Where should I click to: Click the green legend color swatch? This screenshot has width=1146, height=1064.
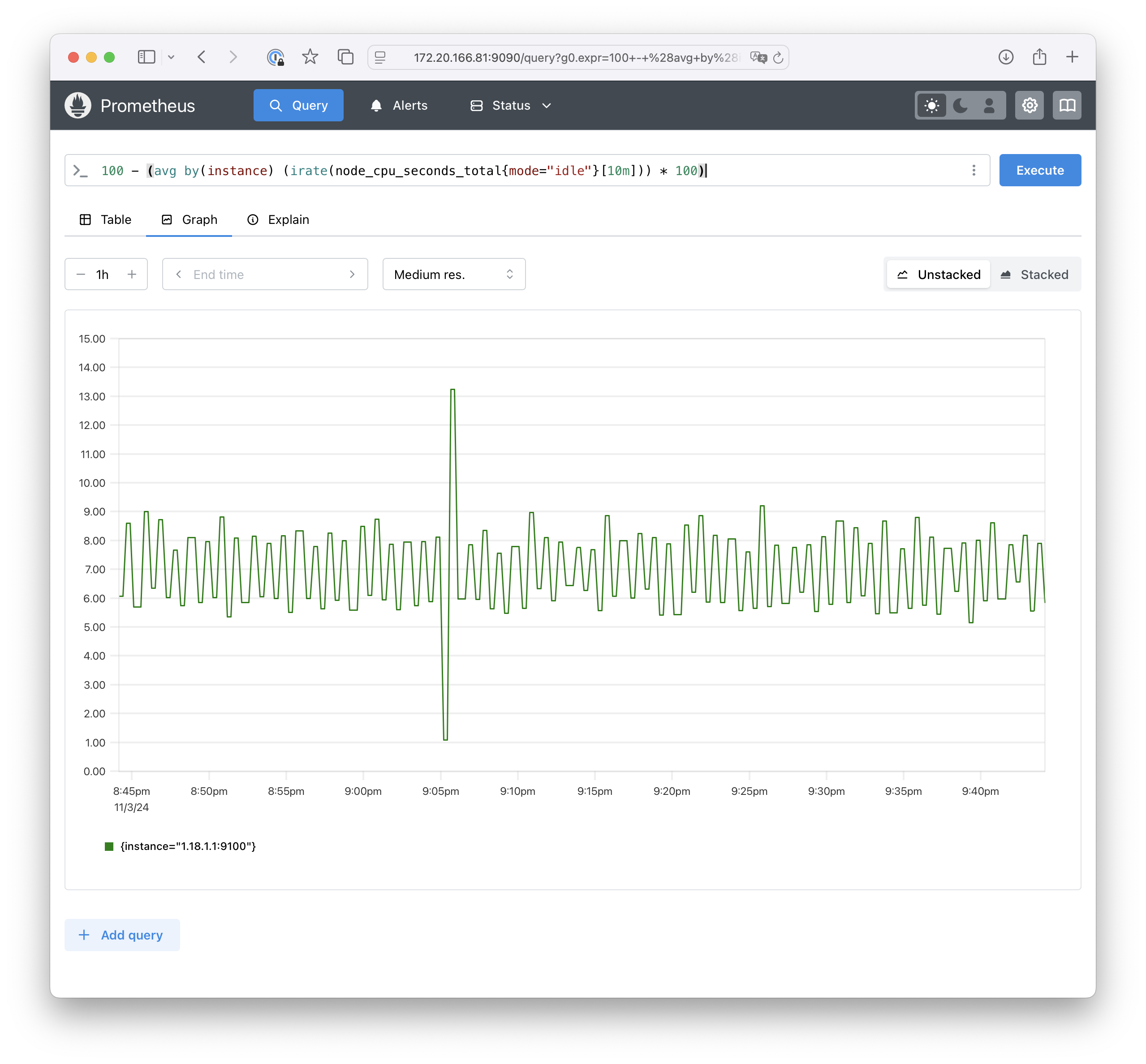pos(109,846)
